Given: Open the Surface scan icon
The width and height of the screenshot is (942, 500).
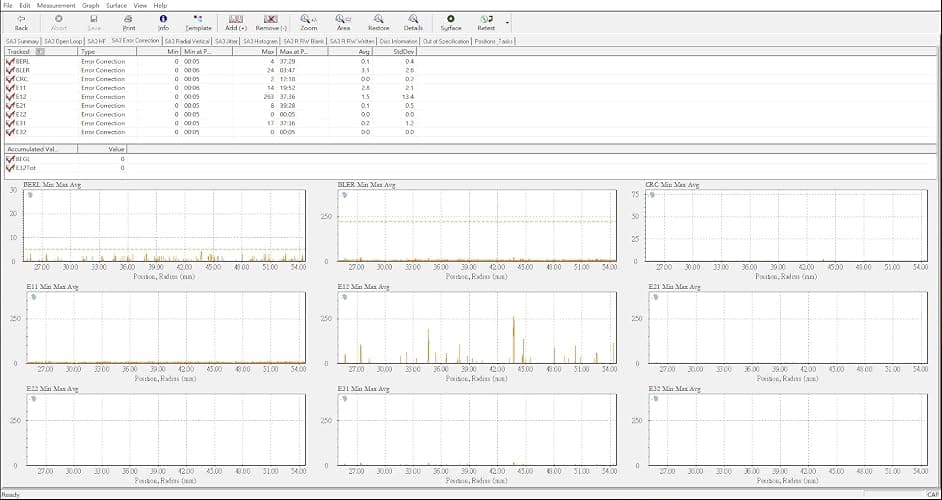Looking at the screenshot, I should point(451,19).
